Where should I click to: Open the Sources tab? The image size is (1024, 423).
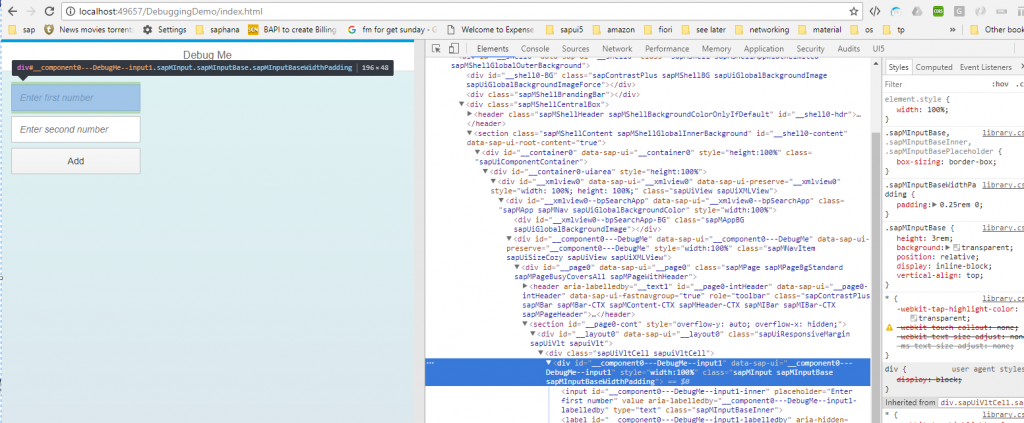pos(575,49)
